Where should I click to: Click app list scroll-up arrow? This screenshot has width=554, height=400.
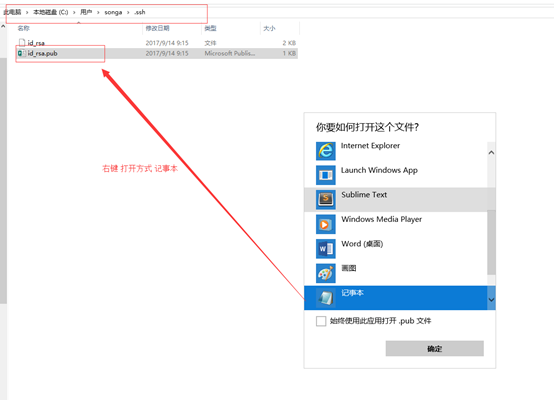click(x=491, y=153)
